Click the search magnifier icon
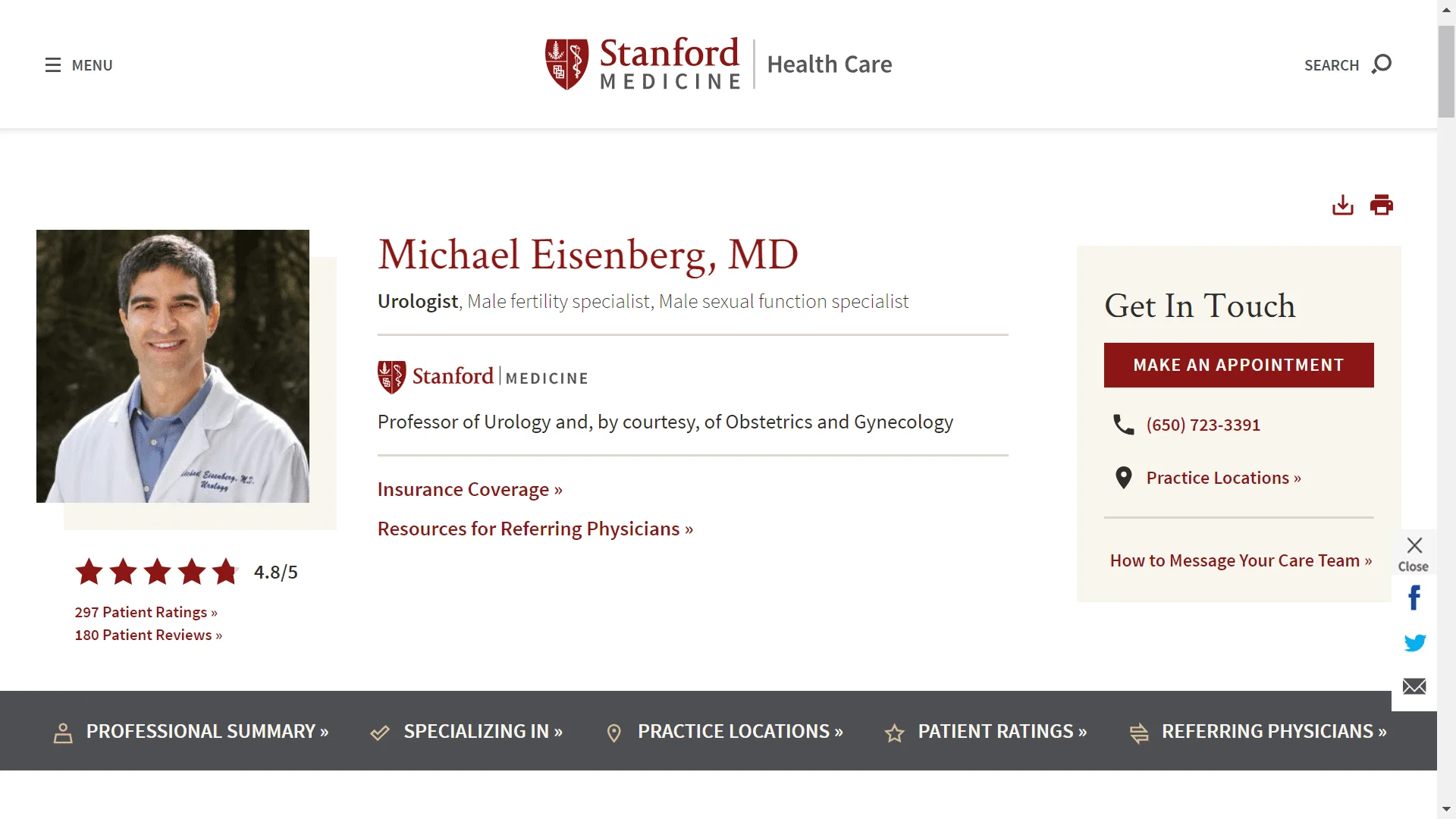This screenshot has width=1456, height=819. 1382,64
